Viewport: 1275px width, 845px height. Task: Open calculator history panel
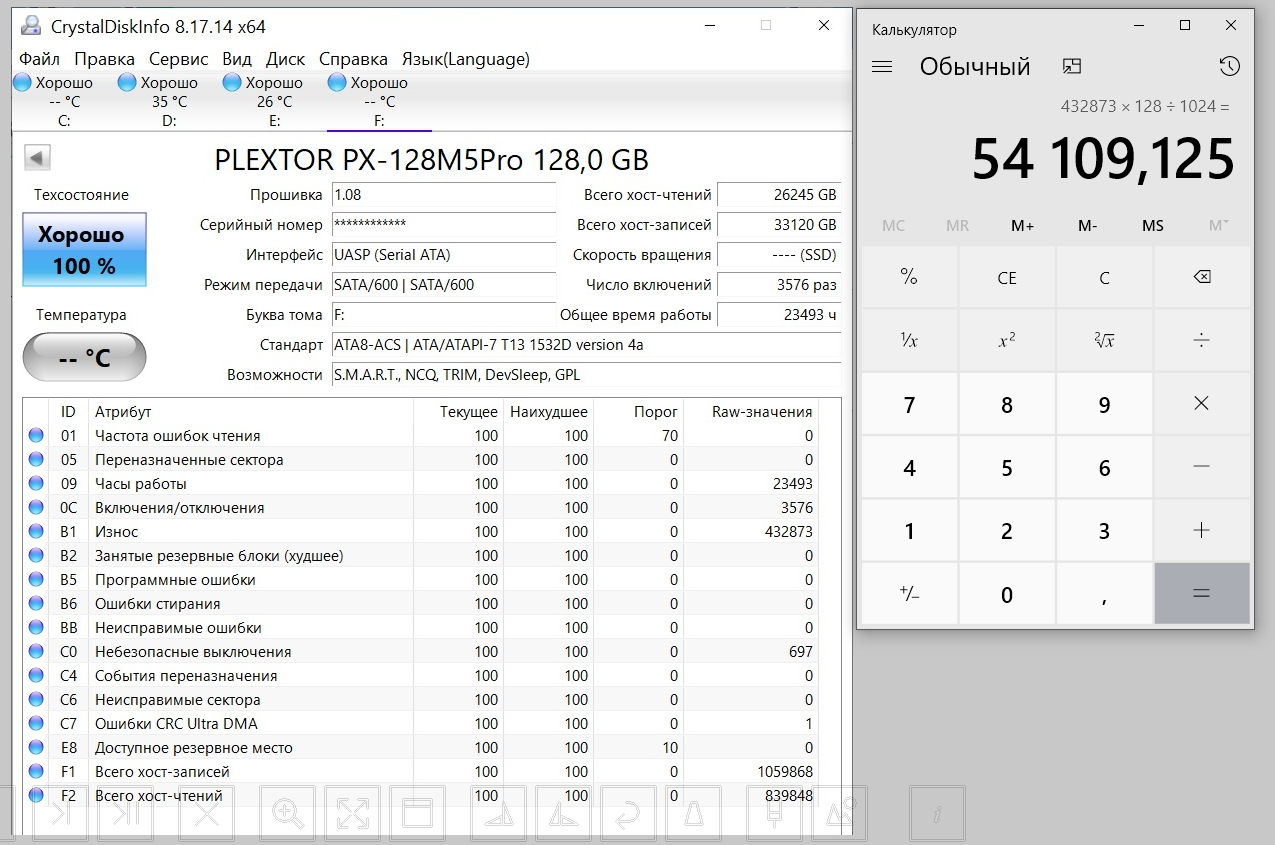point(1230,67)
